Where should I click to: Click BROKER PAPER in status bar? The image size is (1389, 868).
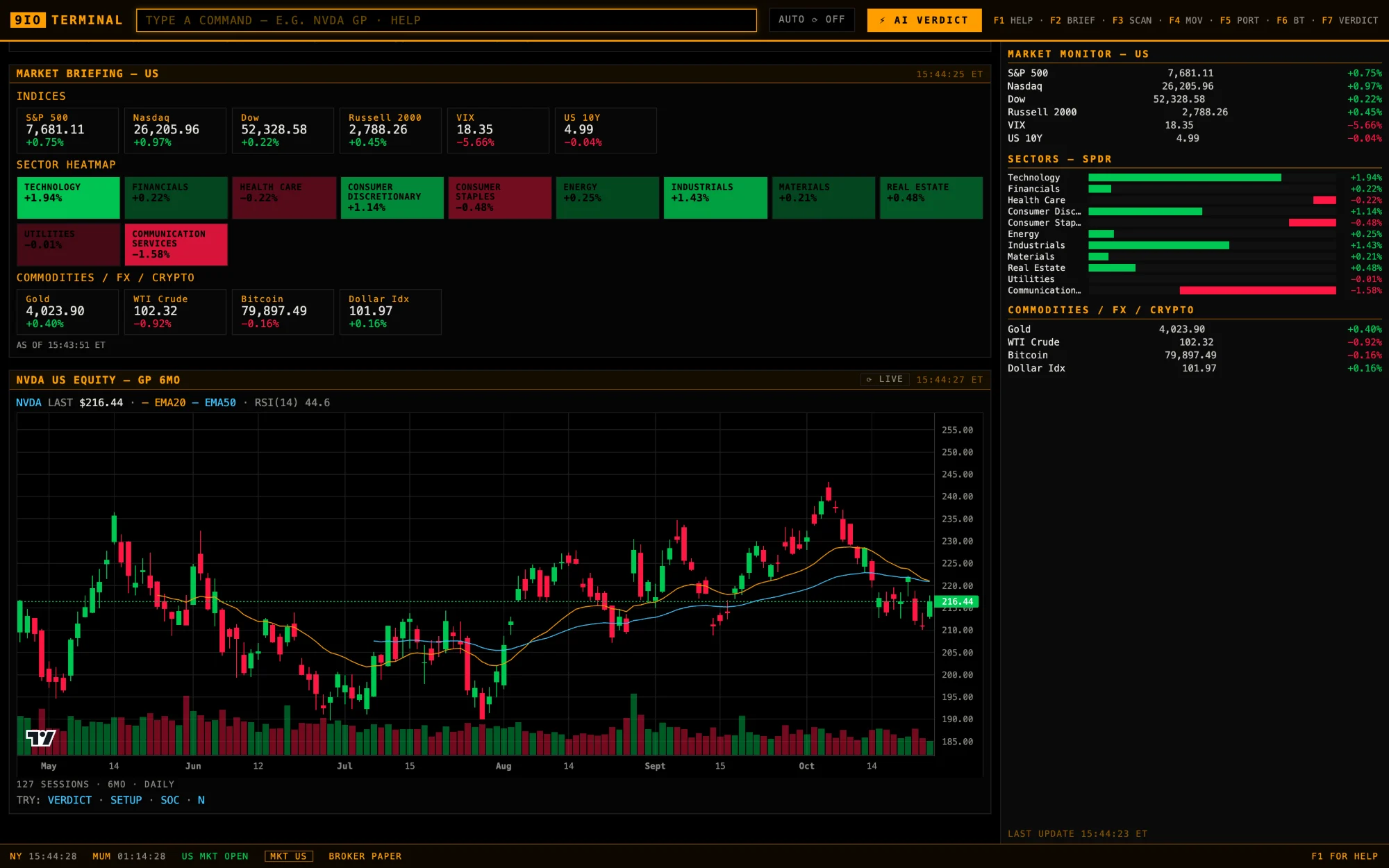[365, 856]
